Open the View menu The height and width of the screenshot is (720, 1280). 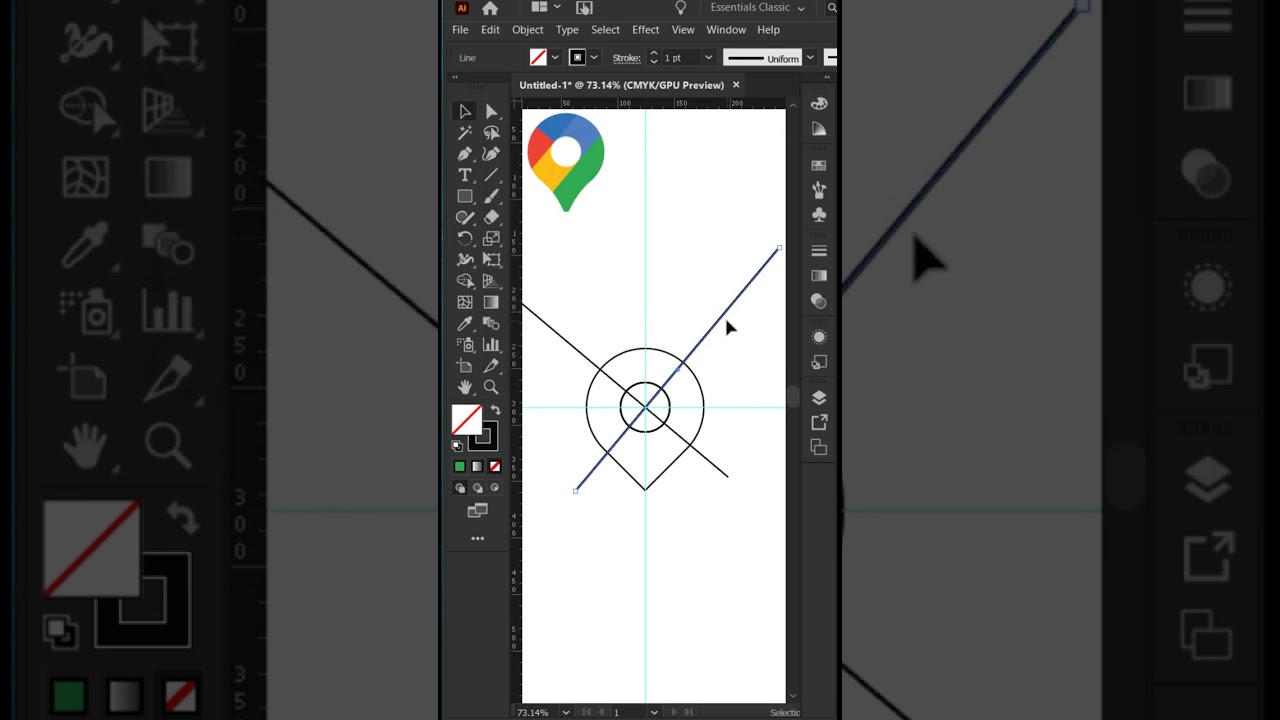683,30
